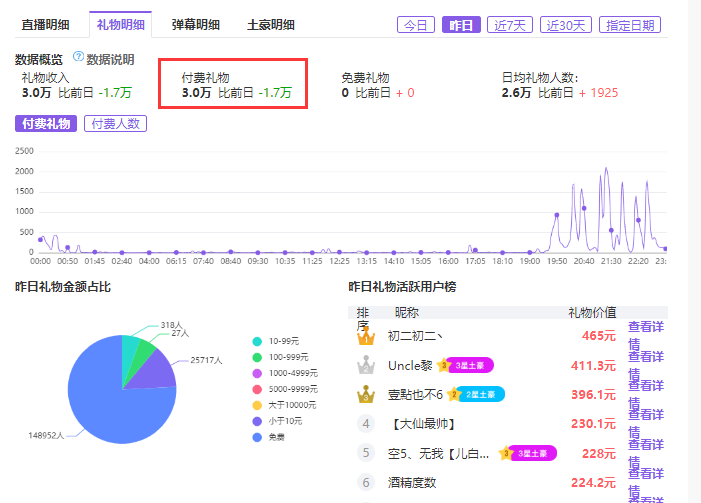
Task: Click the 224.2元 gift value
Action: (x=593, y=483)
